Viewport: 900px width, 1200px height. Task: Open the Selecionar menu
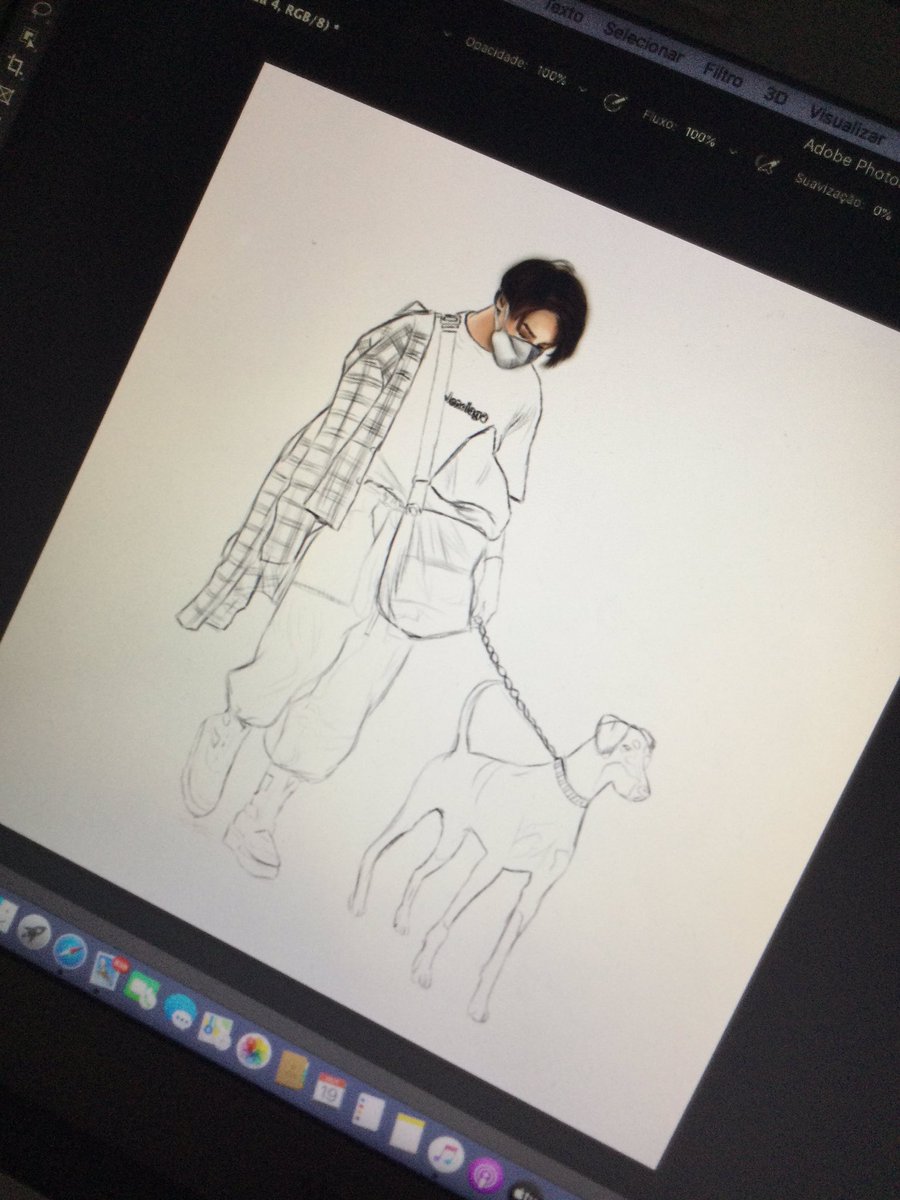point(642,45)
